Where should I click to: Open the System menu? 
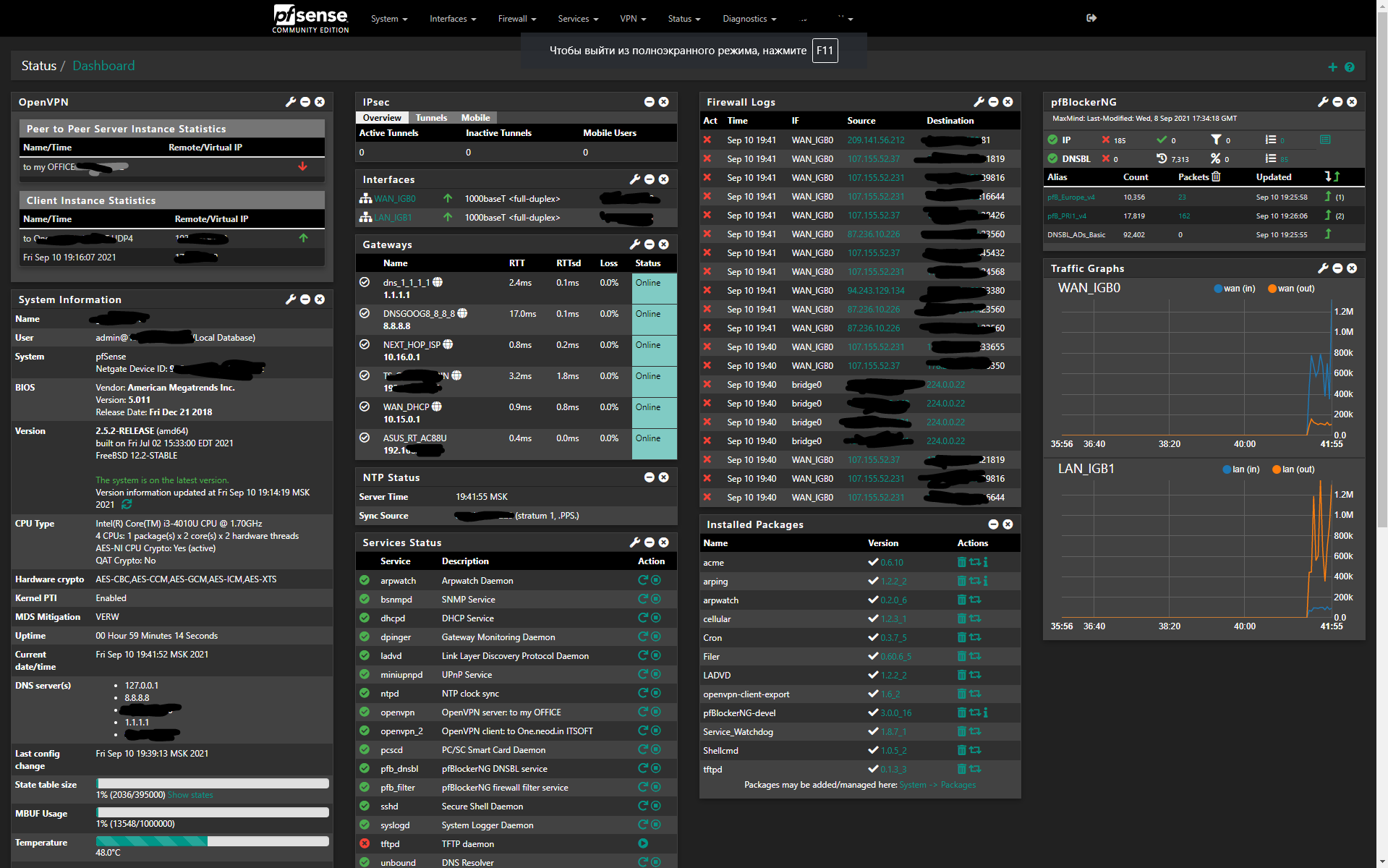tap(389, 19)
